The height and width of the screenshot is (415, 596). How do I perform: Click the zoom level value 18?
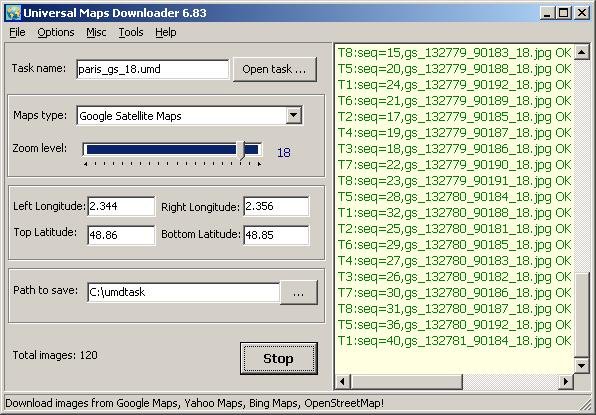point(284,153)
